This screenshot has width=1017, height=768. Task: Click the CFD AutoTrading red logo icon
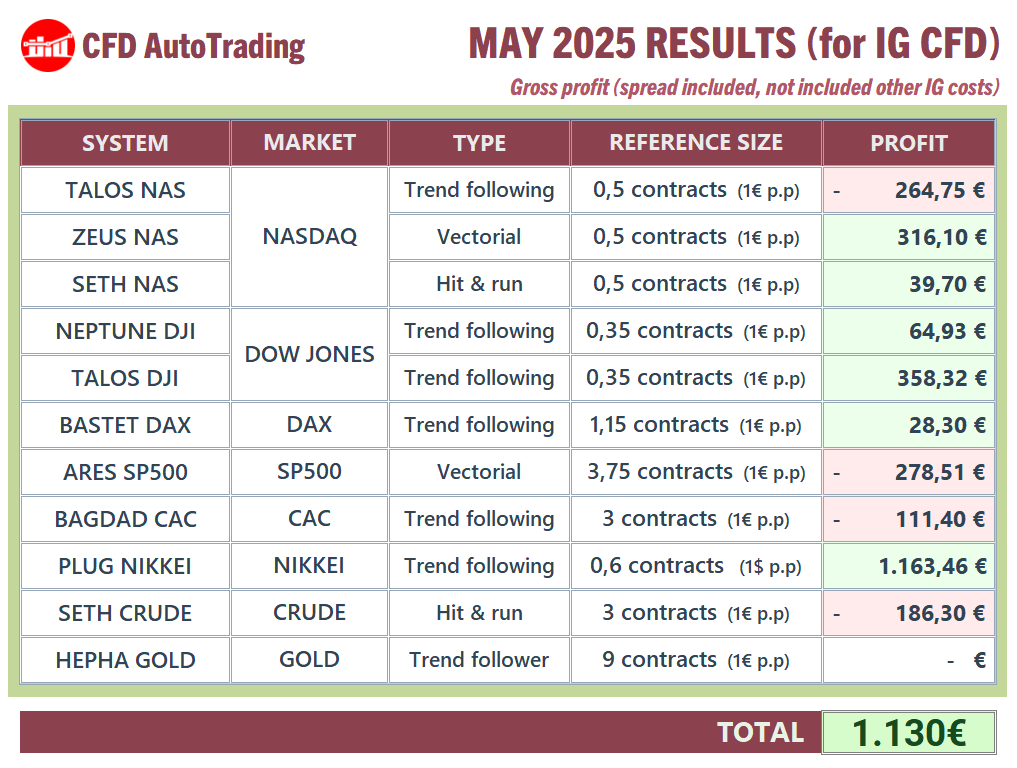click(47, 45)
